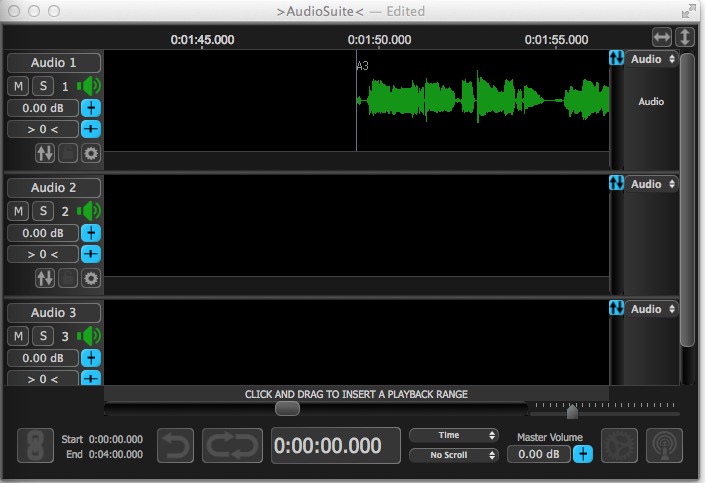
Task: Click the Audio 1 track name button
Action: [54, 62]
